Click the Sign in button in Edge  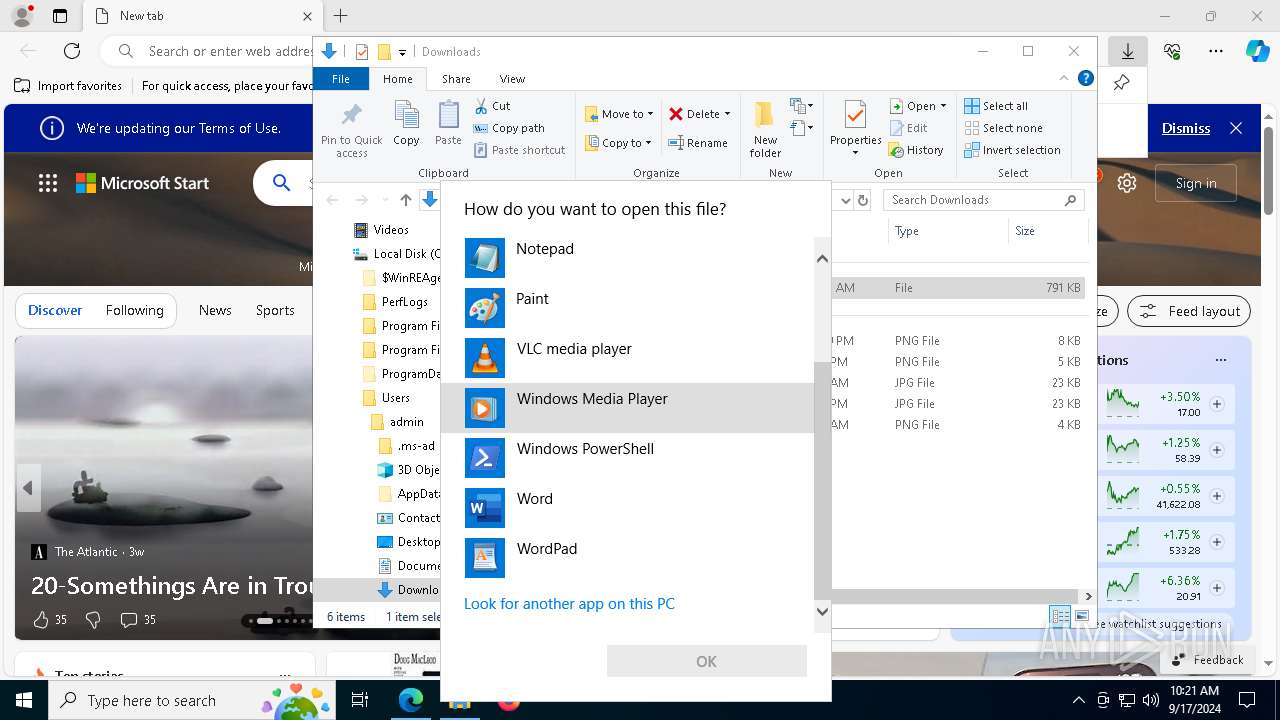point(1196,183)
